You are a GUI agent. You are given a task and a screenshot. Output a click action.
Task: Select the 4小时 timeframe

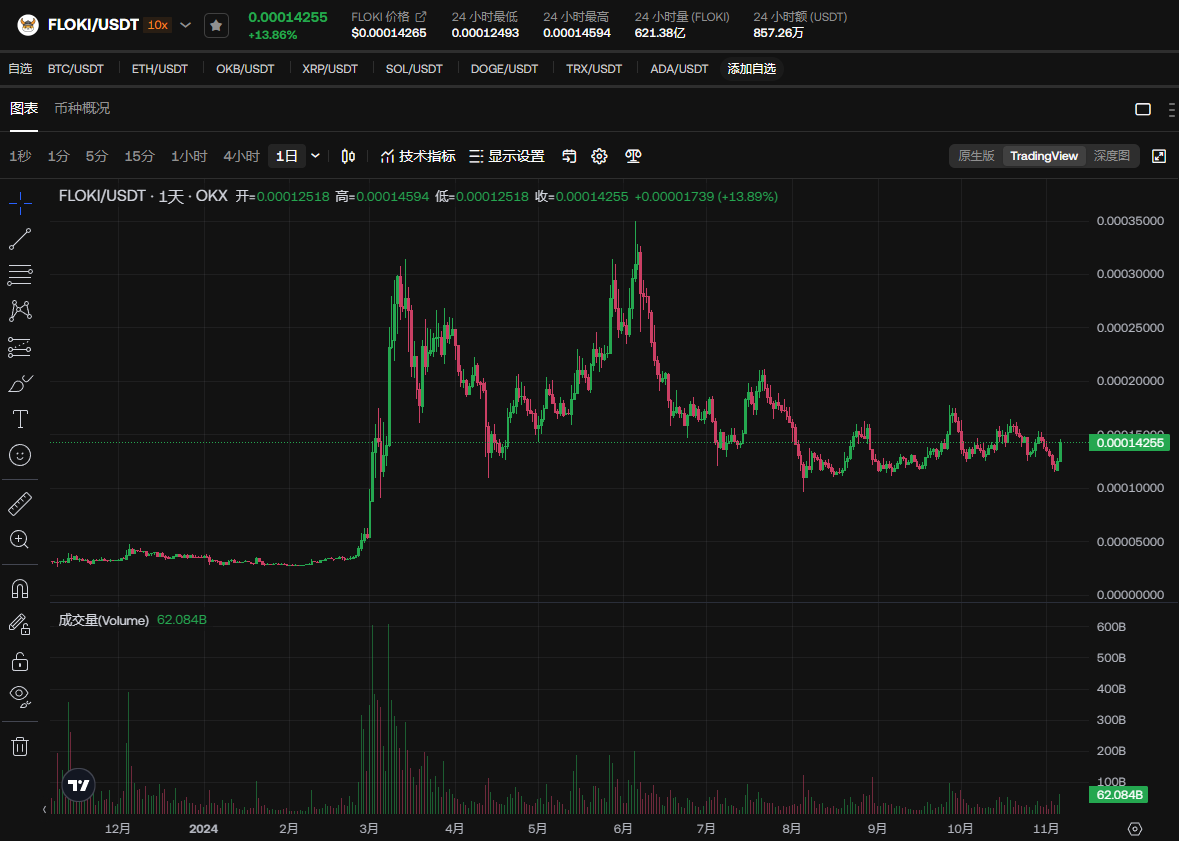[x=241, y=156]
